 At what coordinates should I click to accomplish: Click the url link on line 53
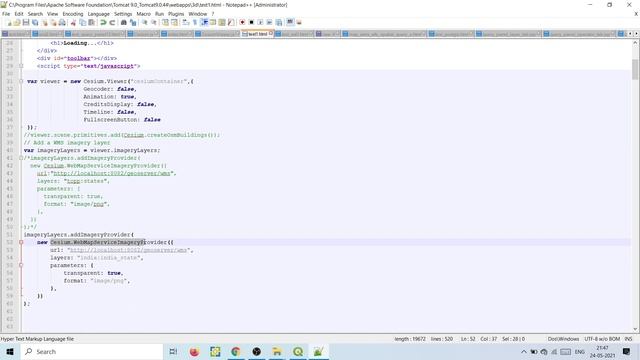click(x=128, y=250)
